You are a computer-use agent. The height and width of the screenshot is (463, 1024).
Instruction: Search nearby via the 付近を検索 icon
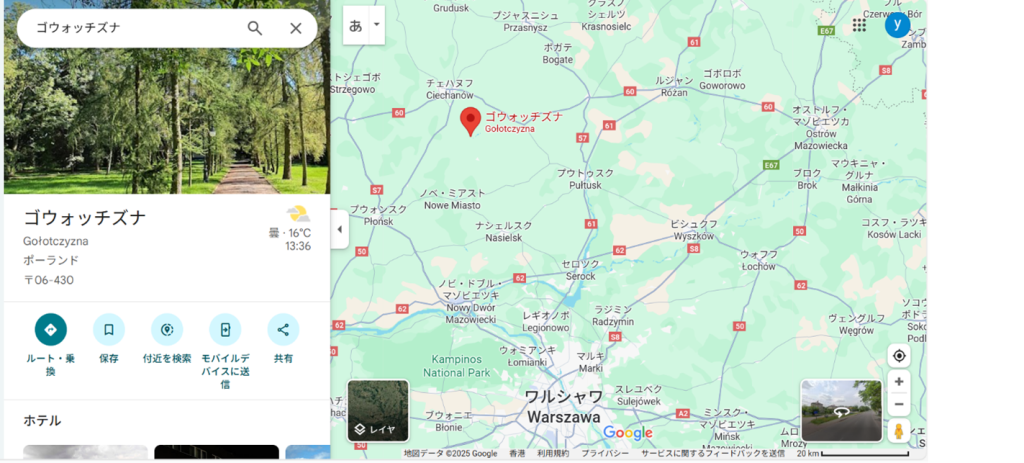(x=167, y=330)
